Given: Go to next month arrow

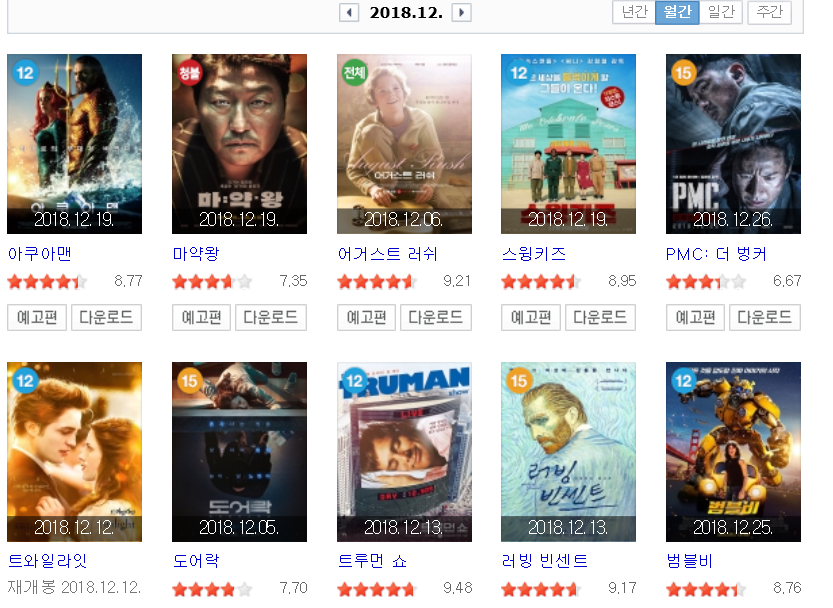Looking at the screenshot, I should pyautogui.click(x=462, y=12).
